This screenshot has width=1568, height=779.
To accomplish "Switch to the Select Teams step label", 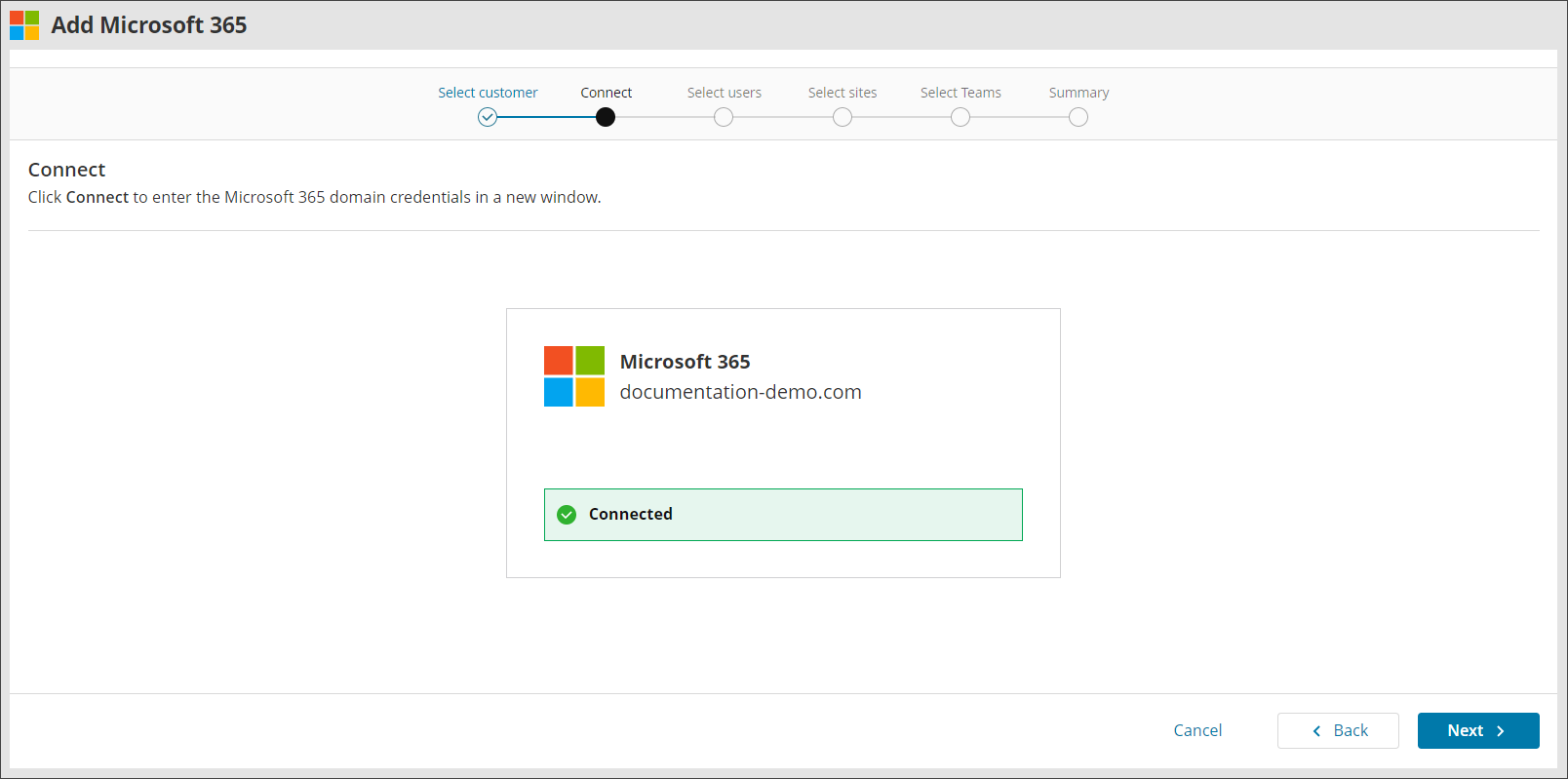I will (x=960, y=93).
